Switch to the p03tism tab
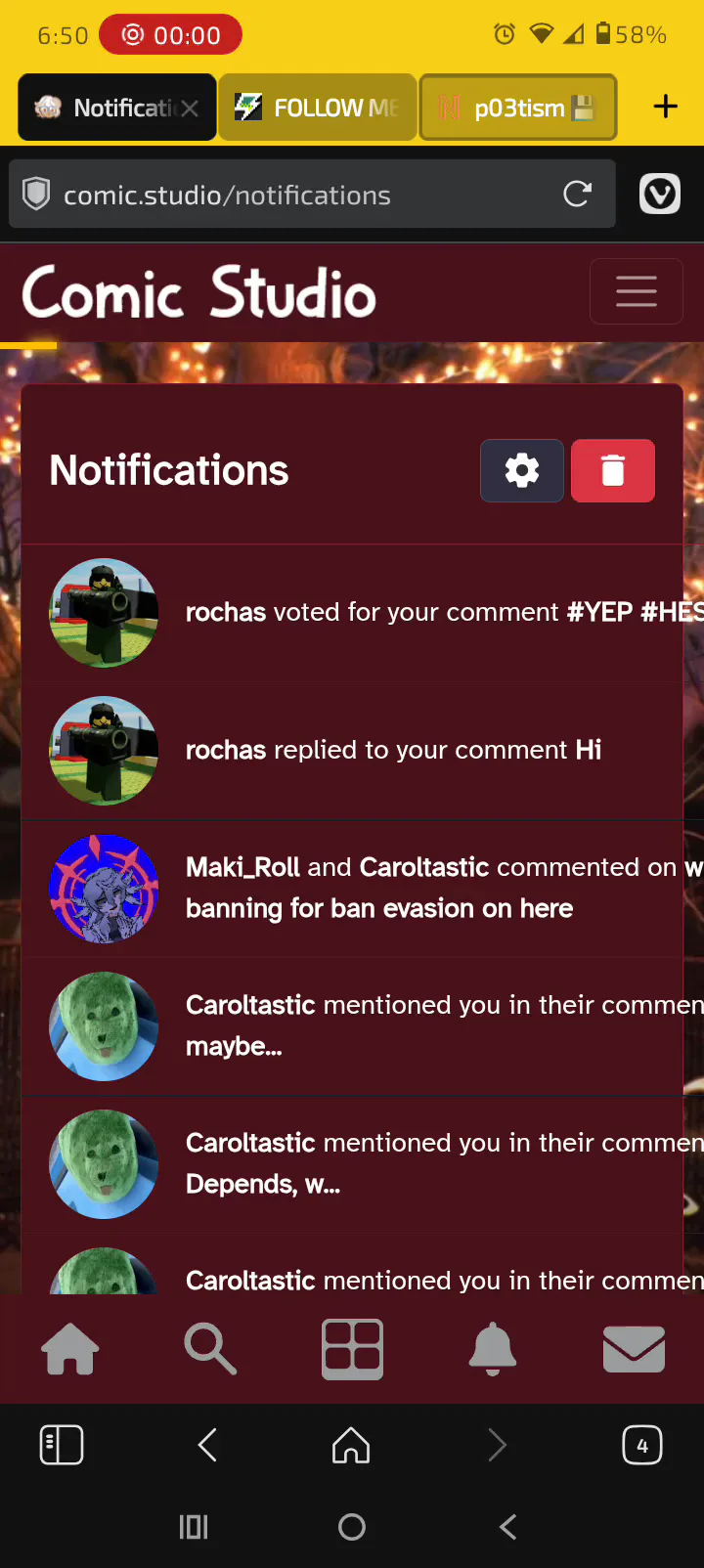Viewport: 704px width, 1568px height. (x=518, y=108)
